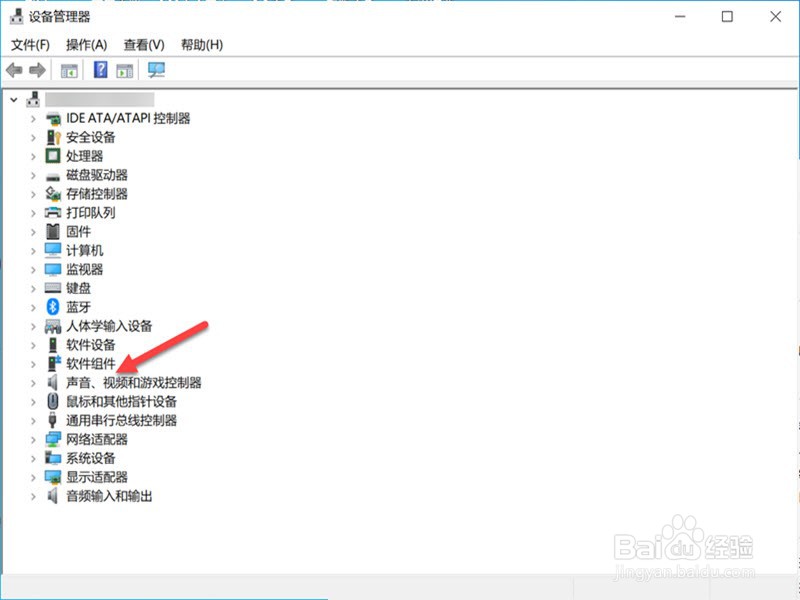Image resolution: width=800 pixels, height=600 pixels.
Task: Click the 安全设备 key icon
Action: click(53, 137)
